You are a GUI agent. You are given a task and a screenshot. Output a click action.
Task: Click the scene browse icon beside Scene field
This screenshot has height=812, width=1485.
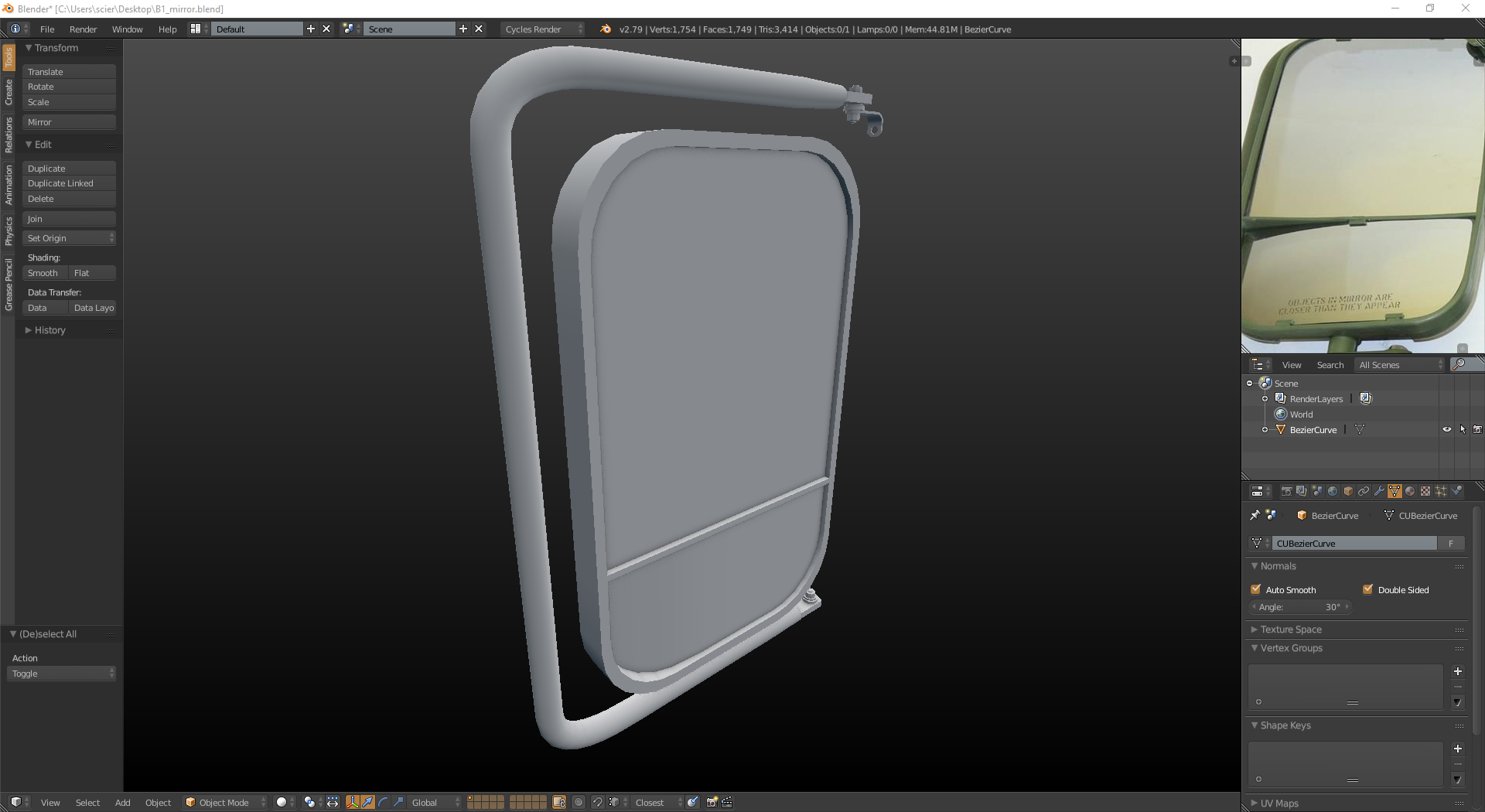click(351, 29)
